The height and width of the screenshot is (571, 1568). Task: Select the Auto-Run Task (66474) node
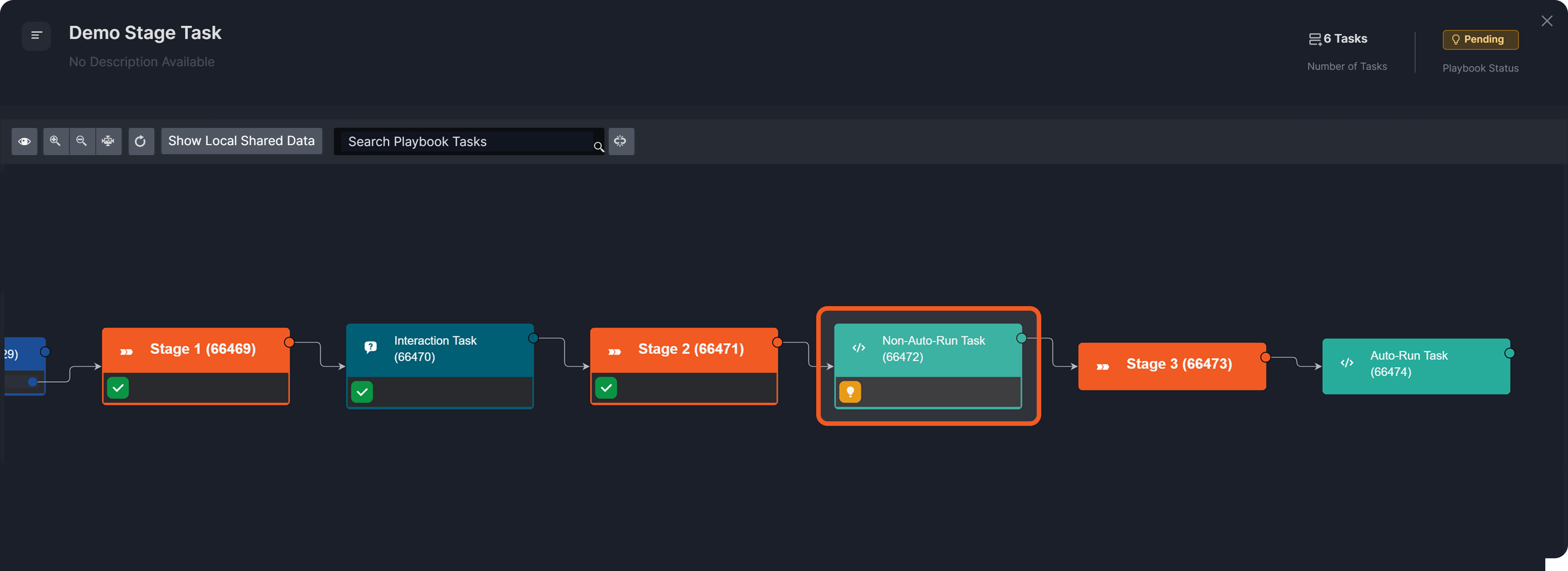[x=1416, y=366]
